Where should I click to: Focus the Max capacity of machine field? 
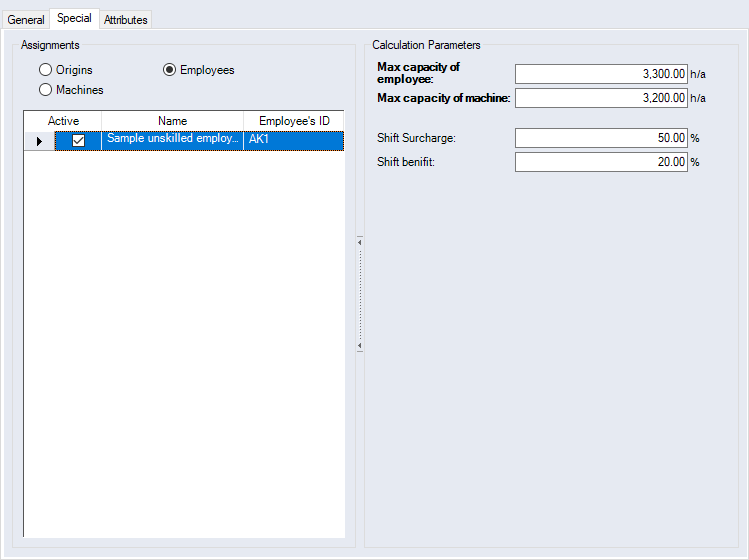601,98
